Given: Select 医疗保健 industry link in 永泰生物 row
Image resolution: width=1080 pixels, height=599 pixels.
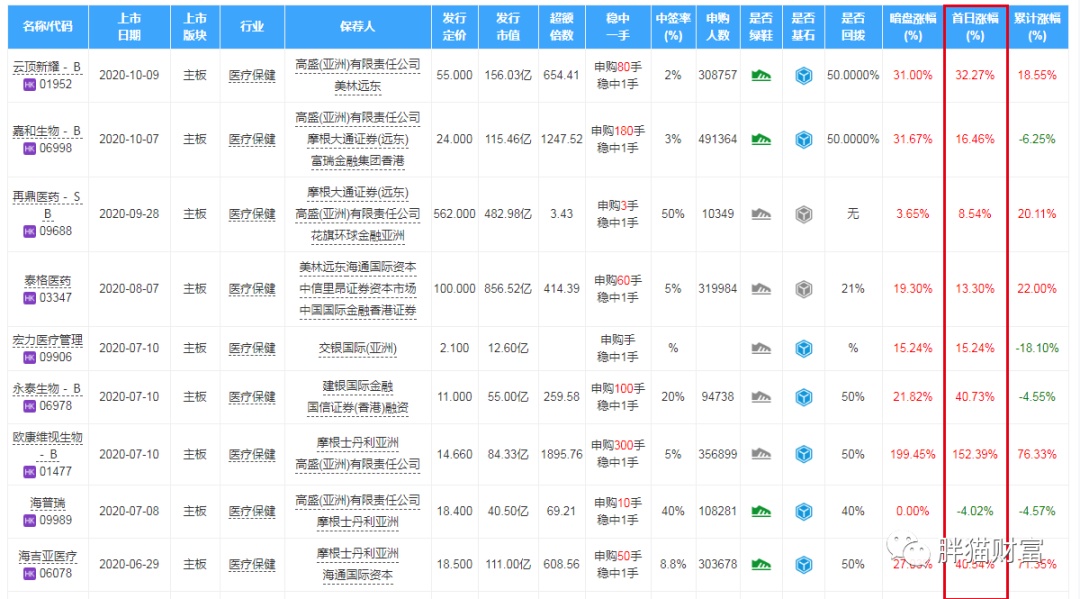Looking at the screenshot, I should click(x=251, y=396).
